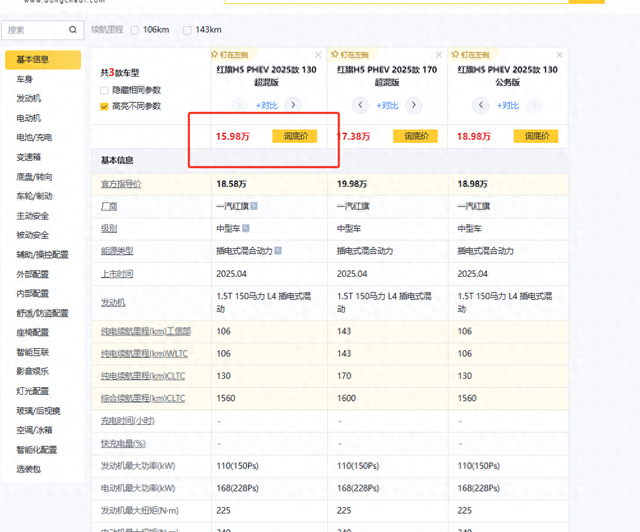Jump to 车轮/制动 section
Viewport: 640px width, 532px height.
tap(34, 196)
